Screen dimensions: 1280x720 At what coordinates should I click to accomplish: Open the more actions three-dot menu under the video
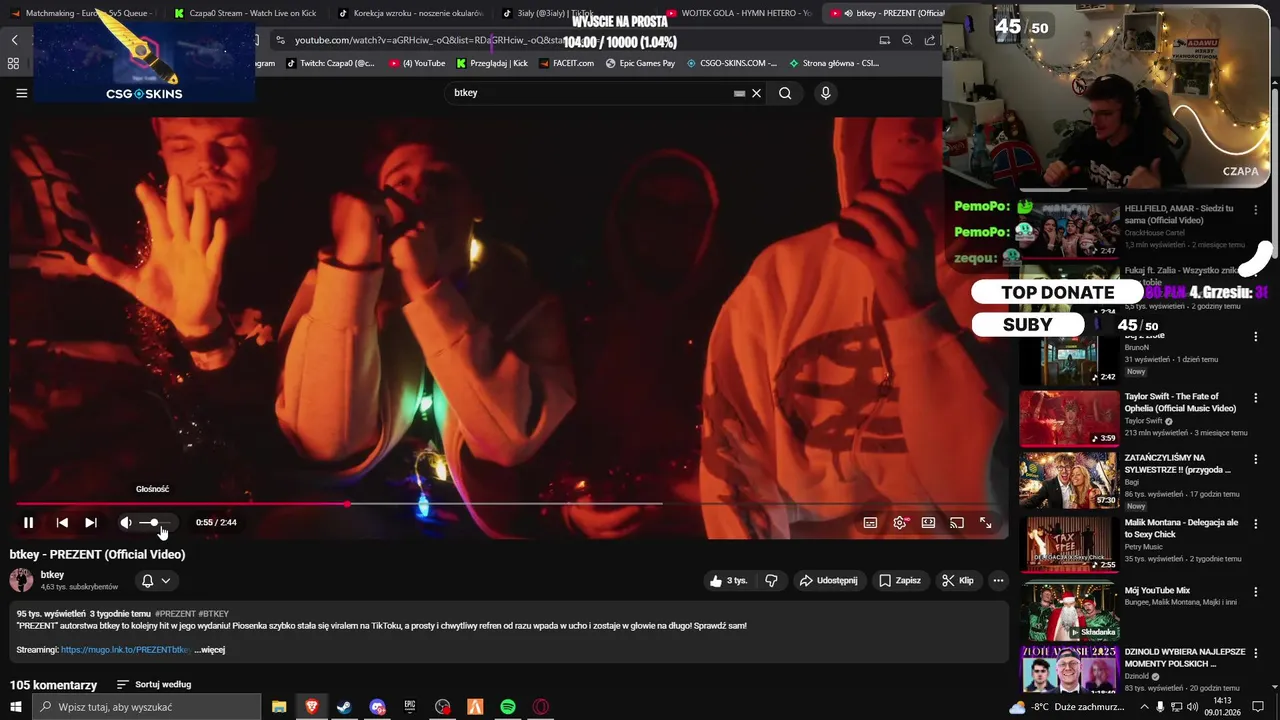997,580
